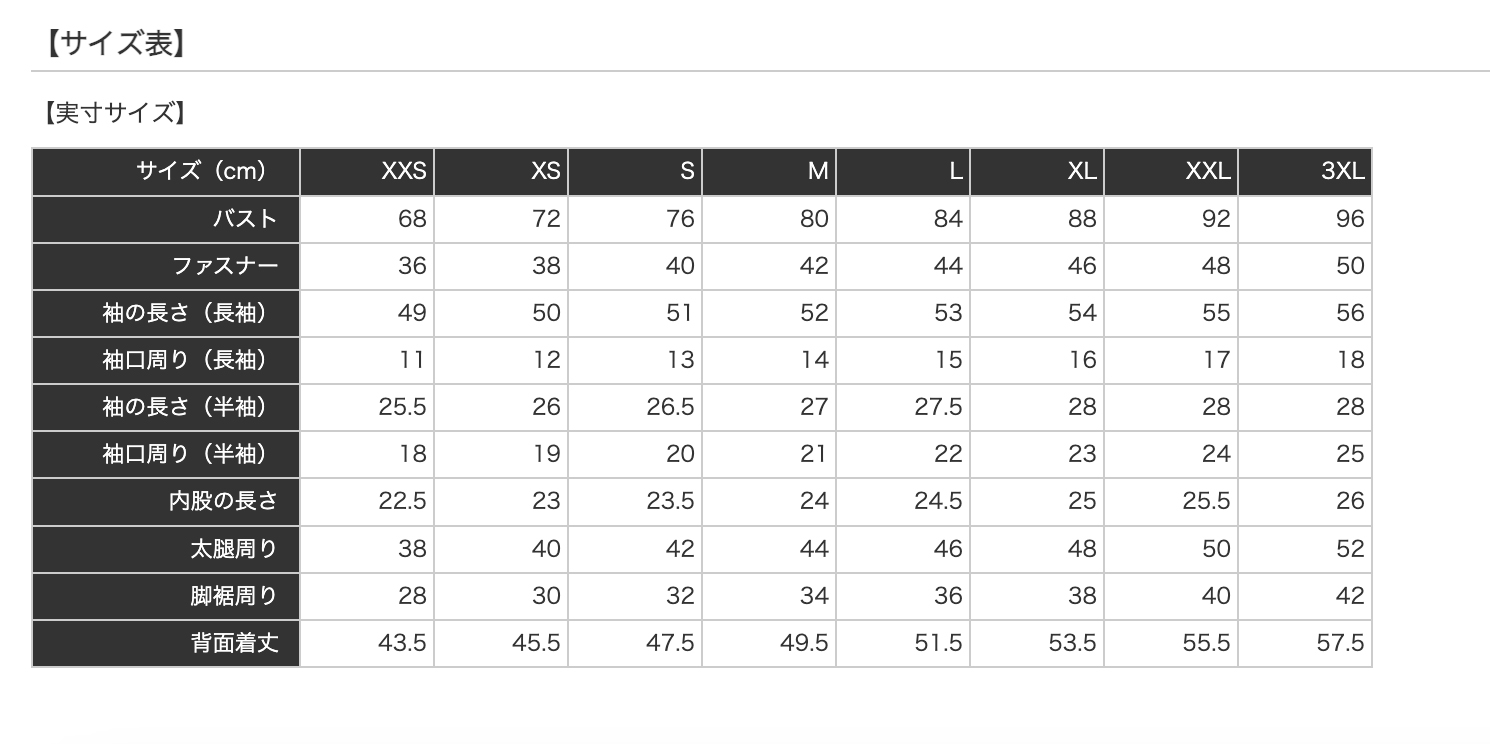This screenshot has height=744, width=1490.
Task: Click the 【実寸サイズ】 subheading text
Action: [115, 113]
